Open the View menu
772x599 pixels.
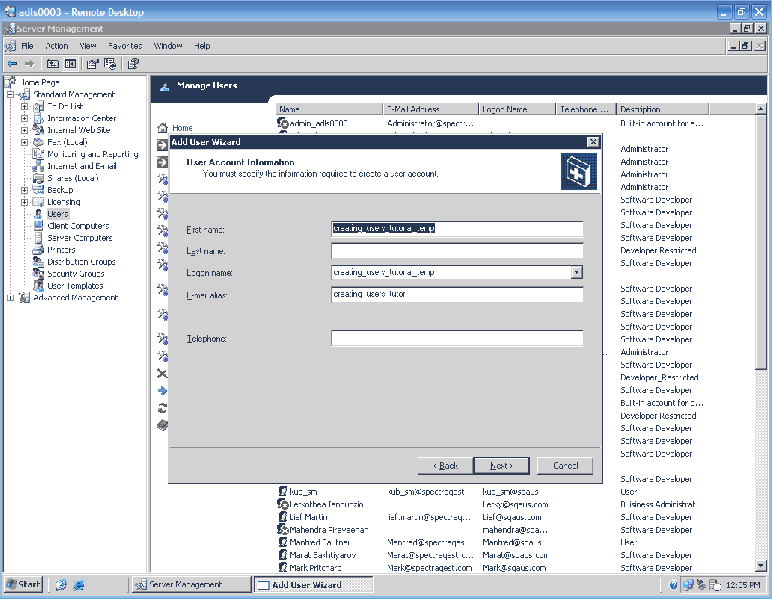pos(88,46)
